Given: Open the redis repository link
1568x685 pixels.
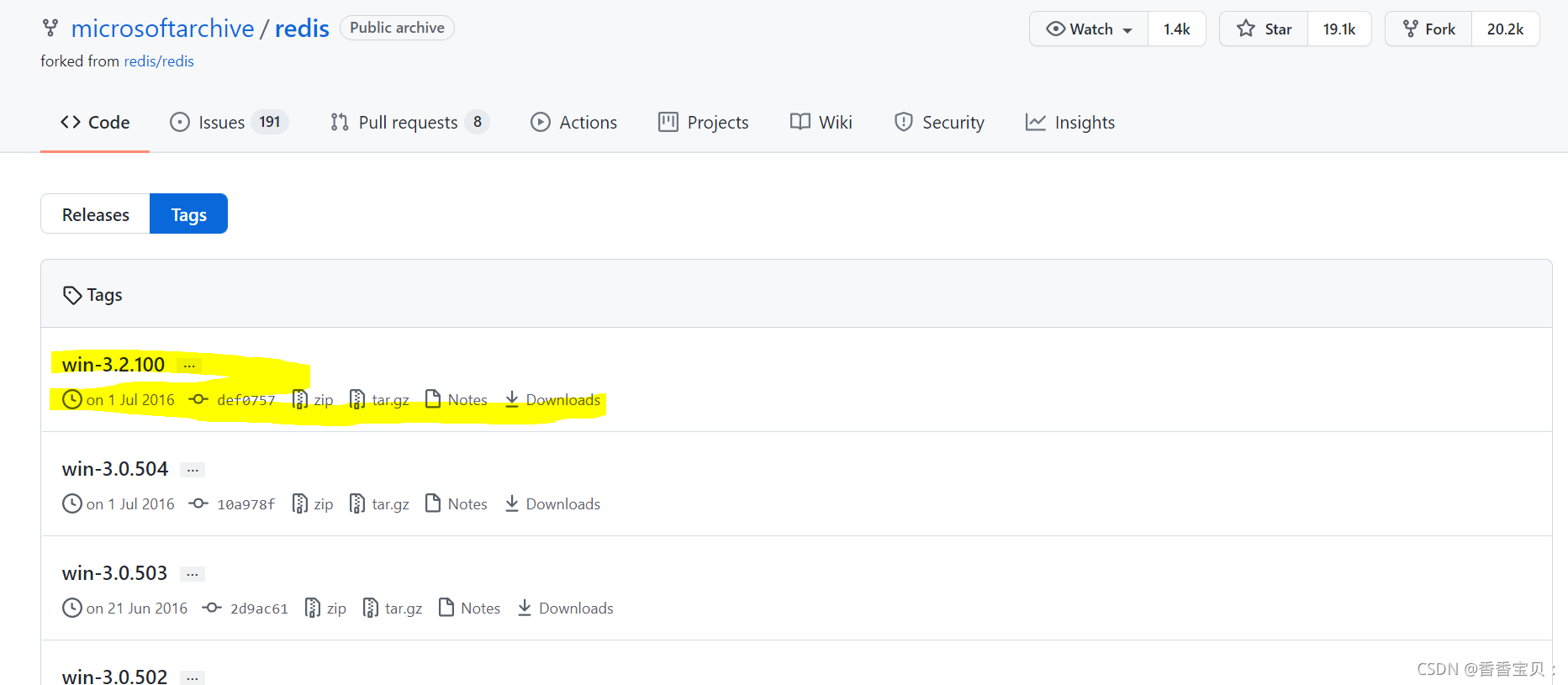Looking at the screenshot, I should click(302, 29).
